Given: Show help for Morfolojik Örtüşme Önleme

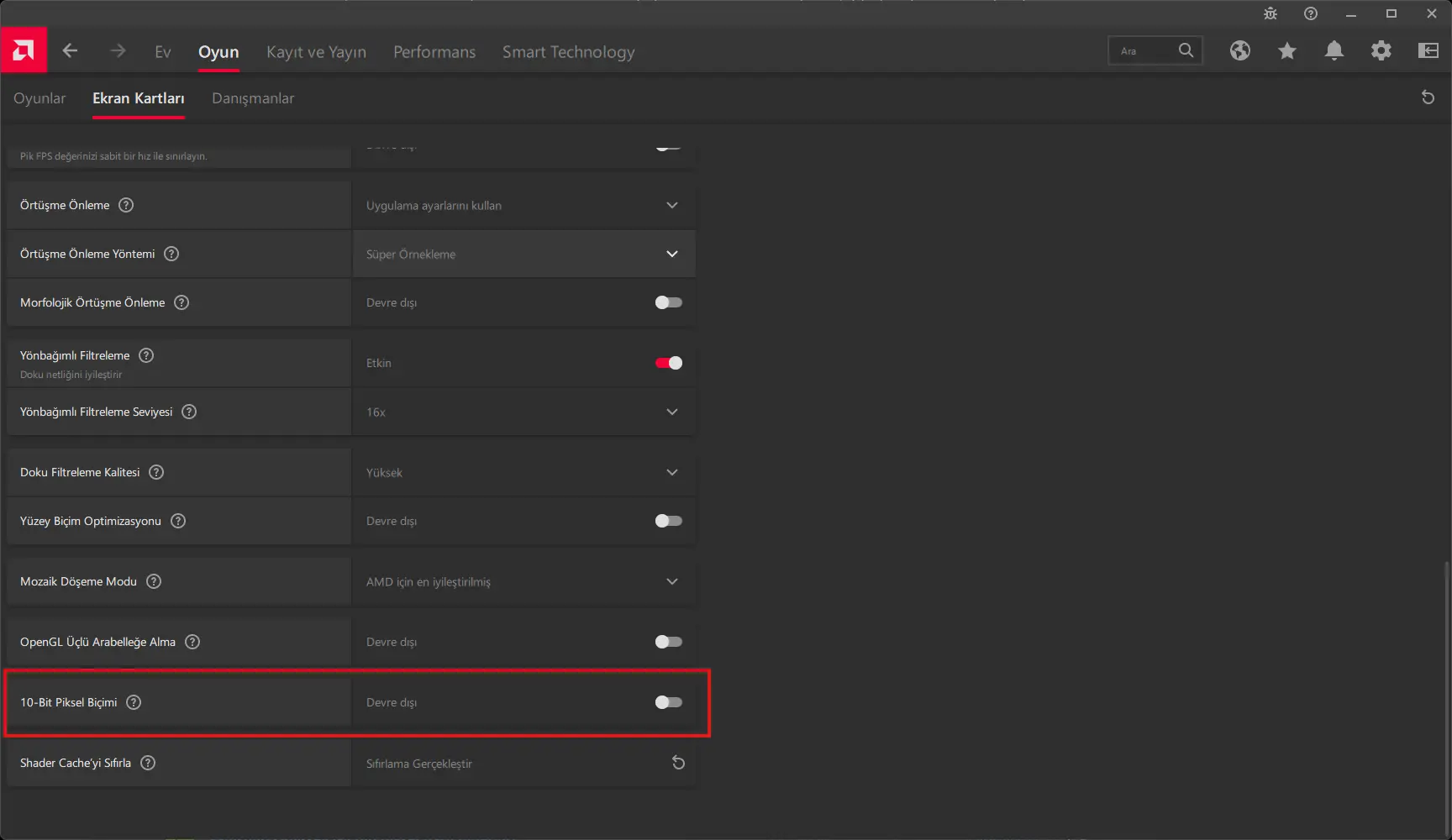Looking at the screenshot, I should [x=181, y=302].
